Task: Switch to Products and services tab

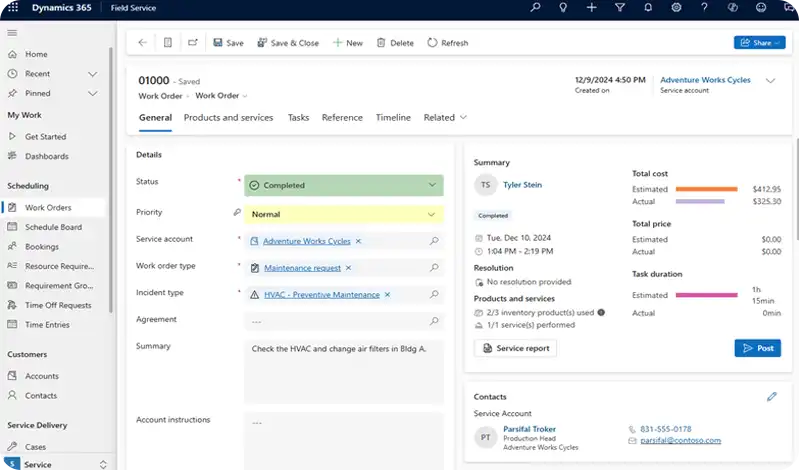Action: click(228, 117)
